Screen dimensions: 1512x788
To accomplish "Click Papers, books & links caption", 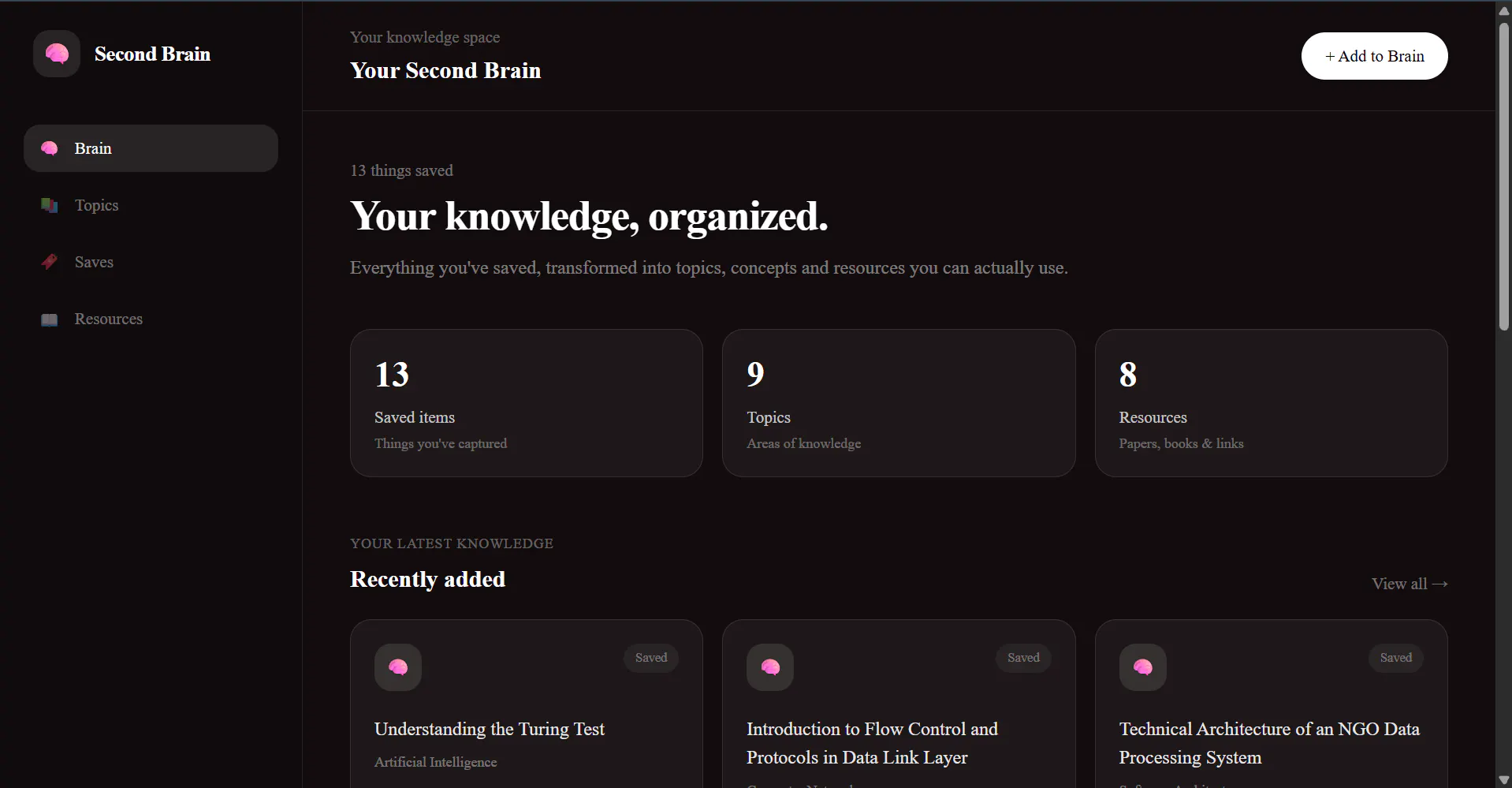I will point(1181,443).
